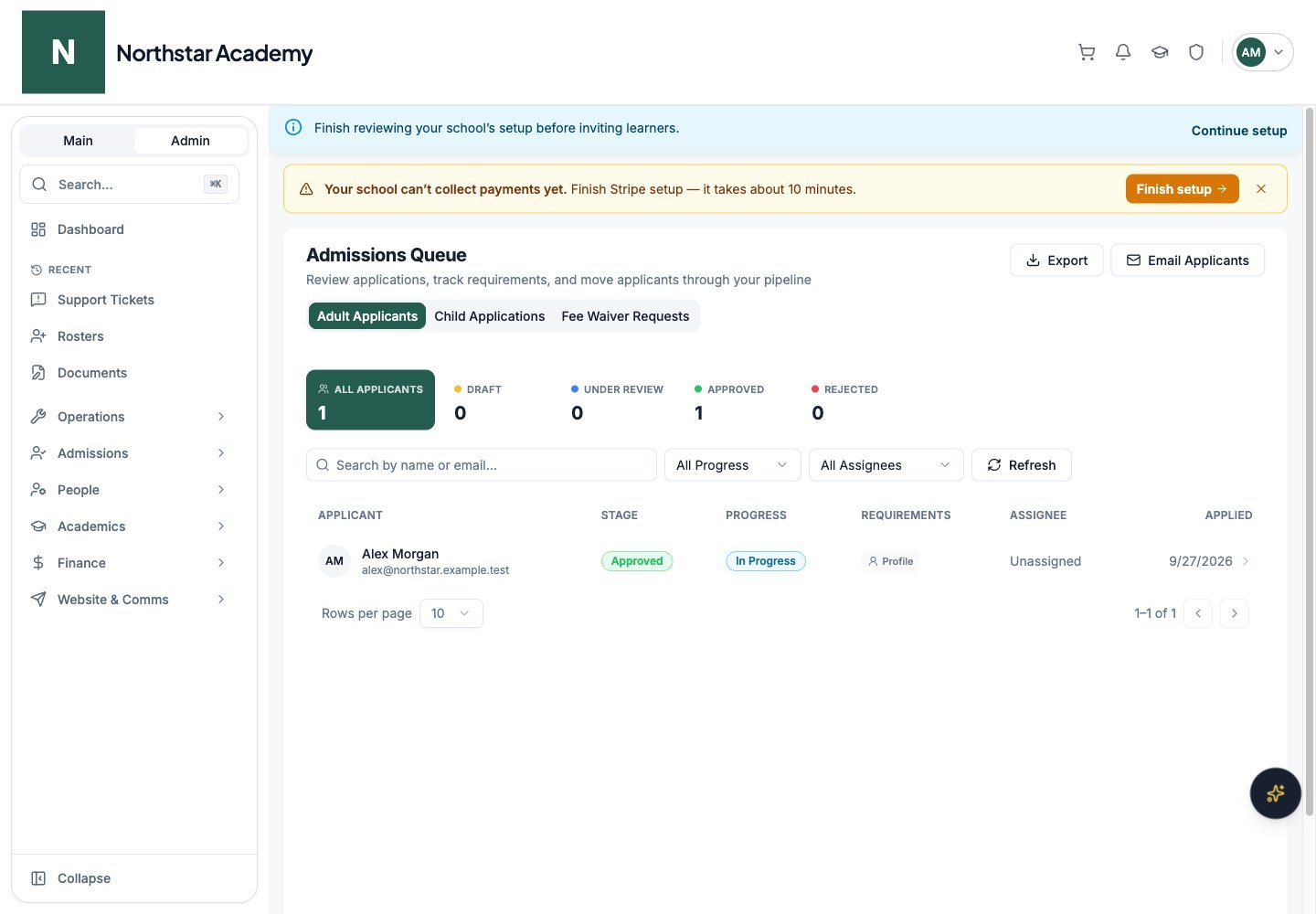
Task: Click Finish setup button
Action: point(1182,189)
